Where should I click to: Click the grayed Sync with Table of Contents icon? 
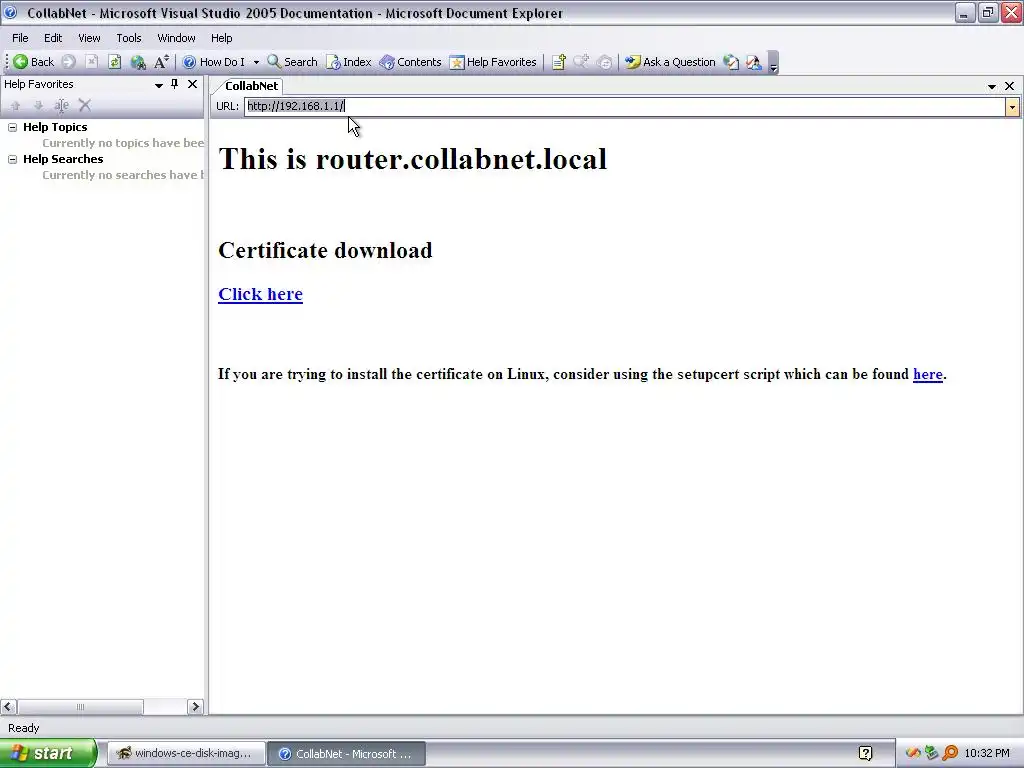[605, 62]
